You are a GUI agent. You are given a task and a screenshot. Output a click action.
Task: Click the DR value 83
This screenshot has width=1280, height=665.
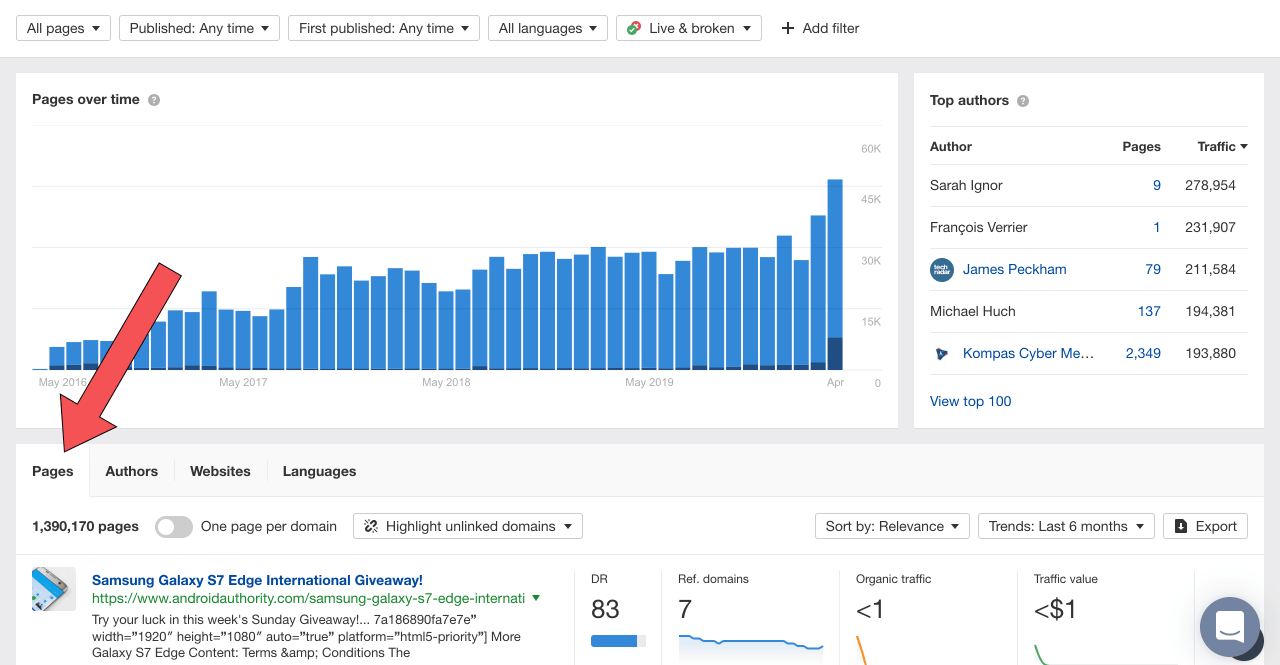tap(605, 609)
